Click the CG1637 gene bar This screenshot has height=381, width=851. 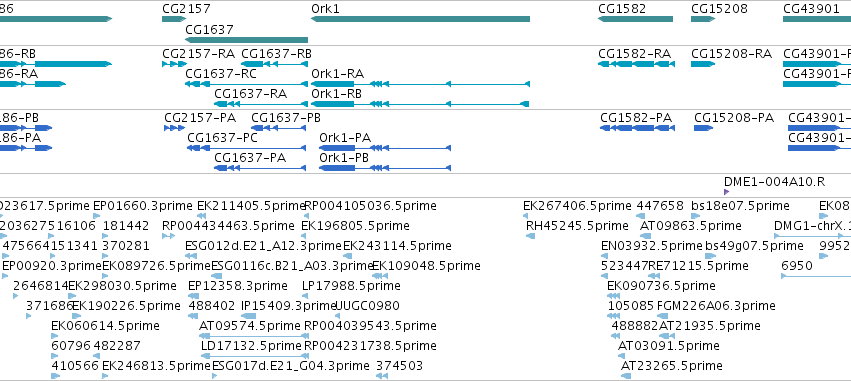(x=246, y=40)
